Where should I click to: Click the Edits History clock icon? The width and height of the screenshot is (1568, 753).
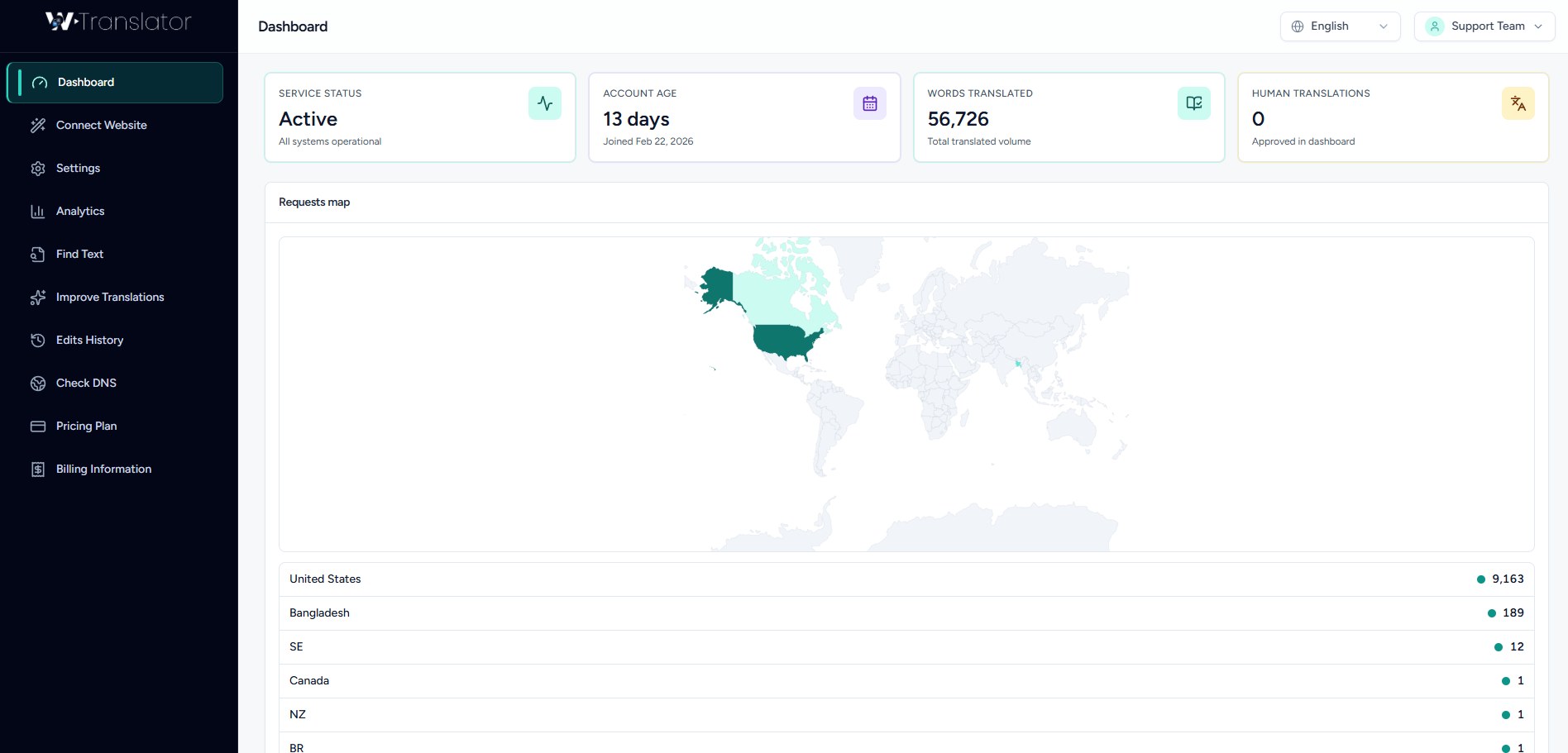tap(38, 340)
